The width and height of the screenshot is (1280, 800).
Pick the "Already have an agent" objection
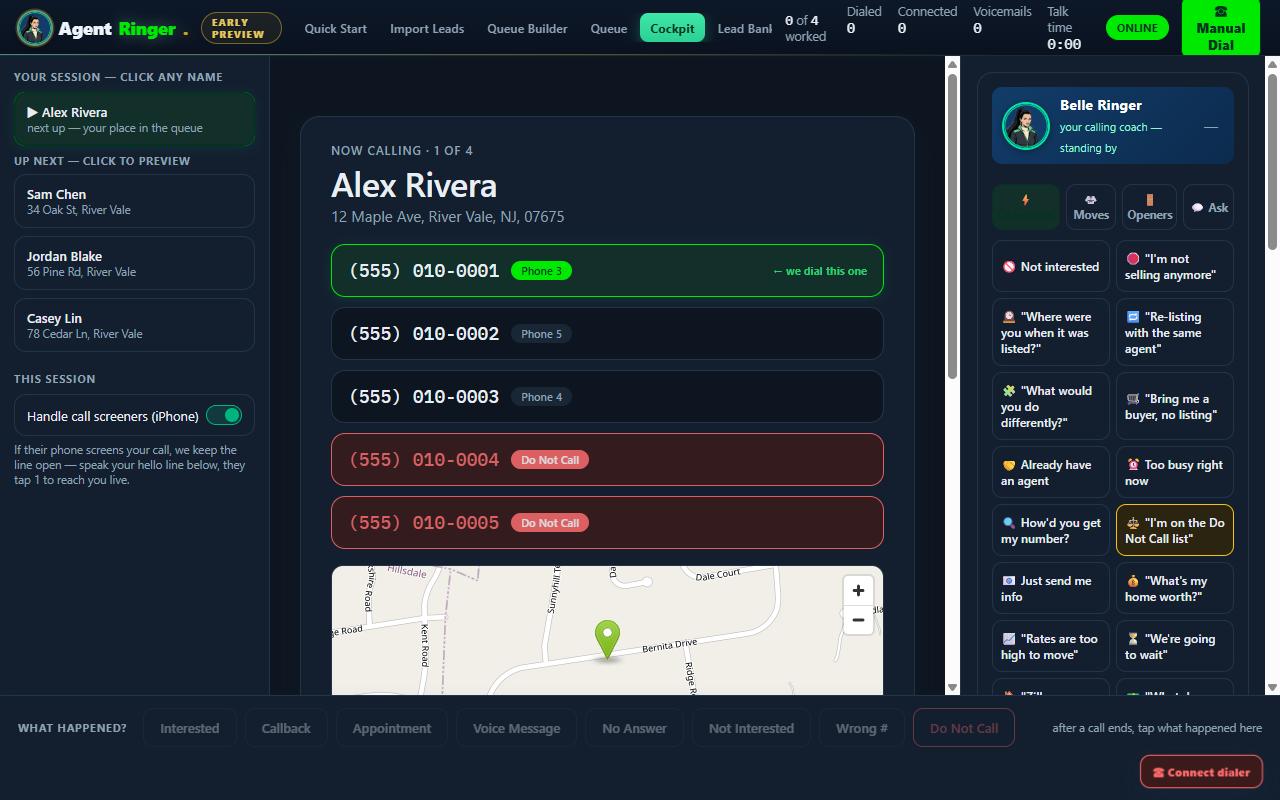[x=1051, y=472]
